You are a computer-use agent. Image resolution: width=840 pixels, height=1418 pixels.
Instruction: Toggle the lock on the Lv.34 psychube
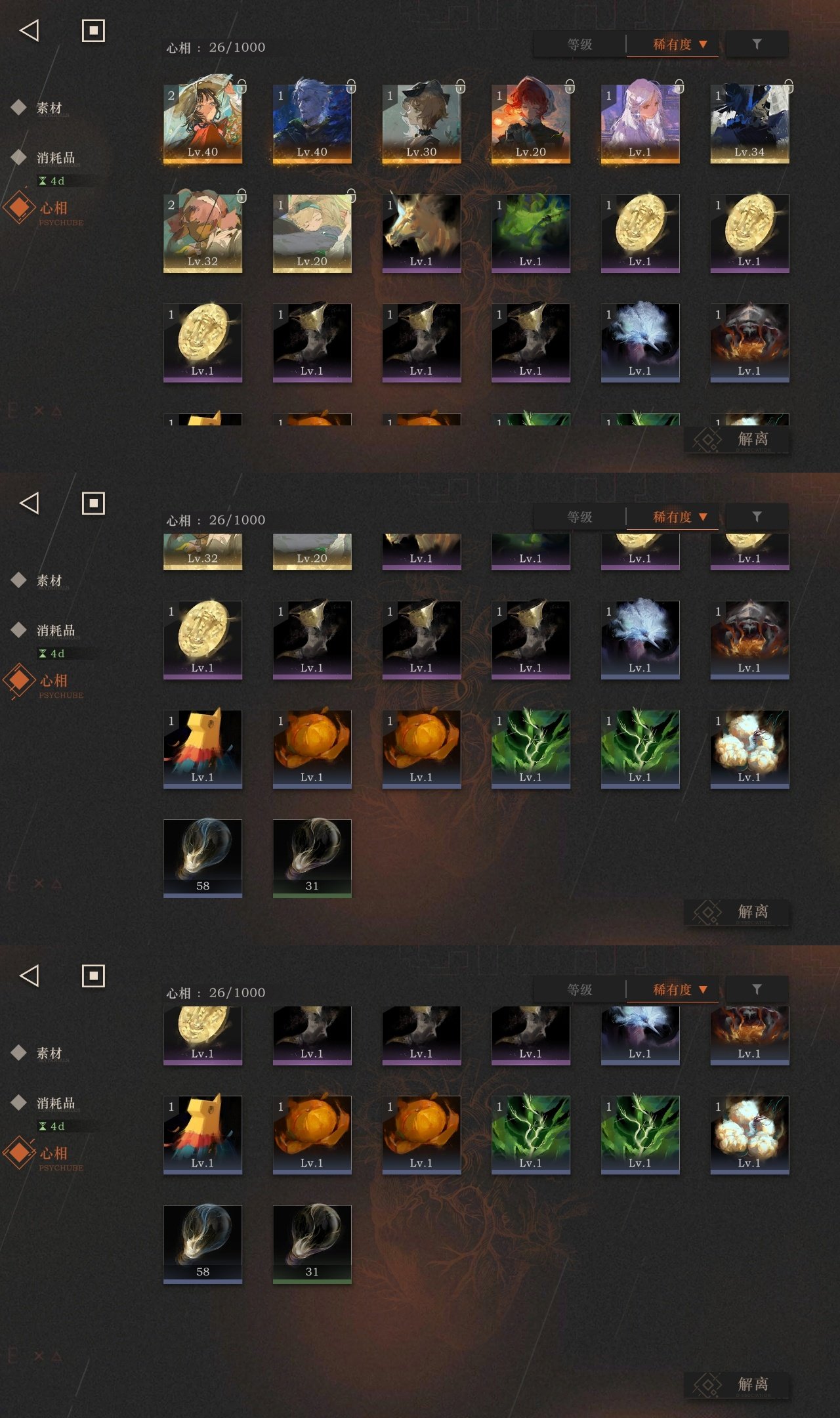(789, 86)
